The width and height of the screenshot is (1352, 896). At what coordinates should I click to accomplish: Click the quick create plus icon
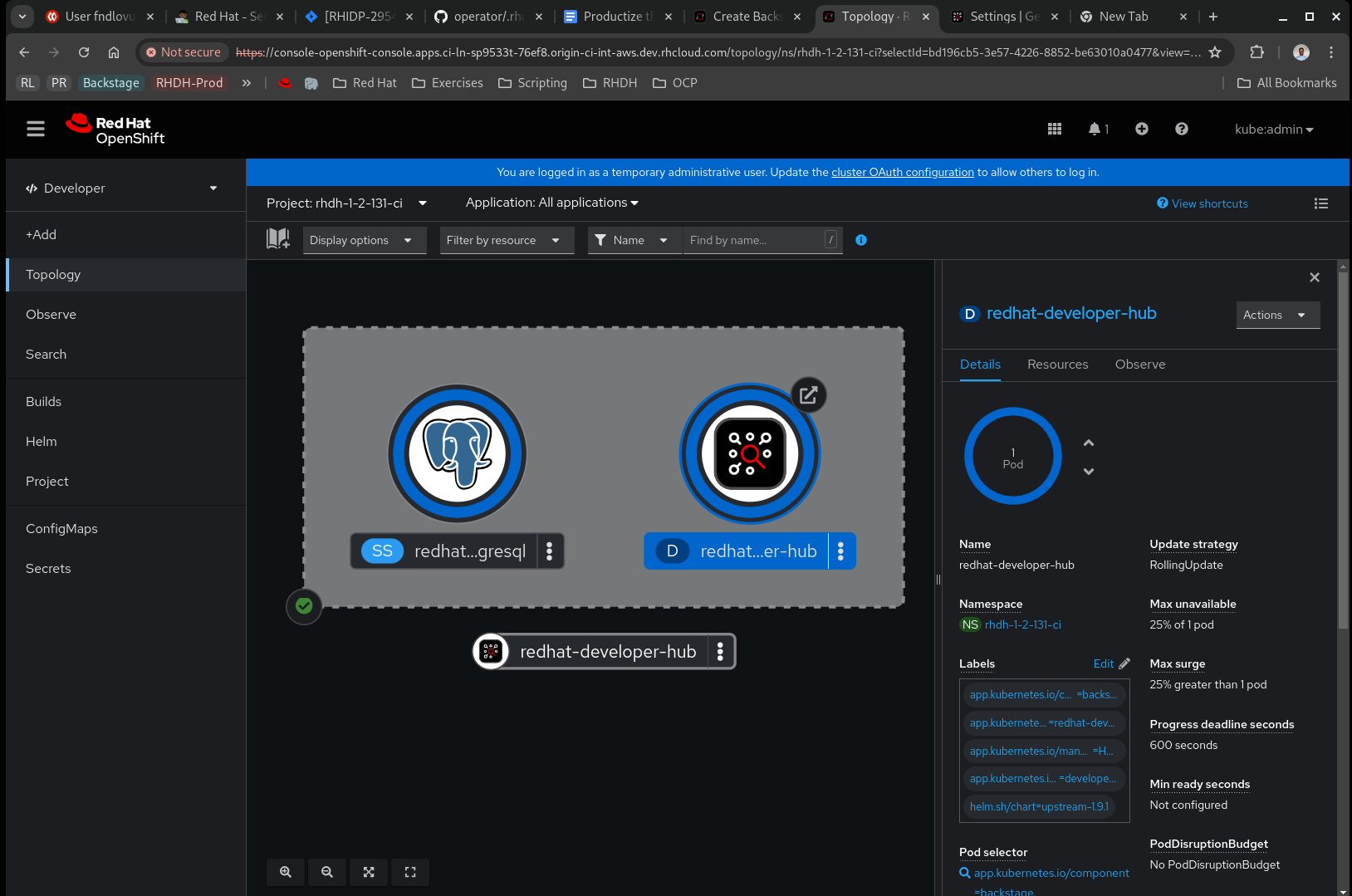click(1142, 129)
